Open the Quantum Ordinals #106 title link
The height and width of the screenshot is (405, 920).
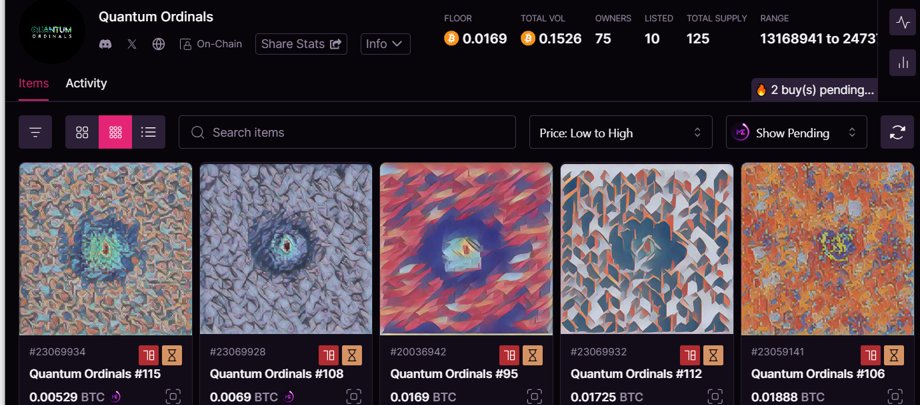(818, 374)
